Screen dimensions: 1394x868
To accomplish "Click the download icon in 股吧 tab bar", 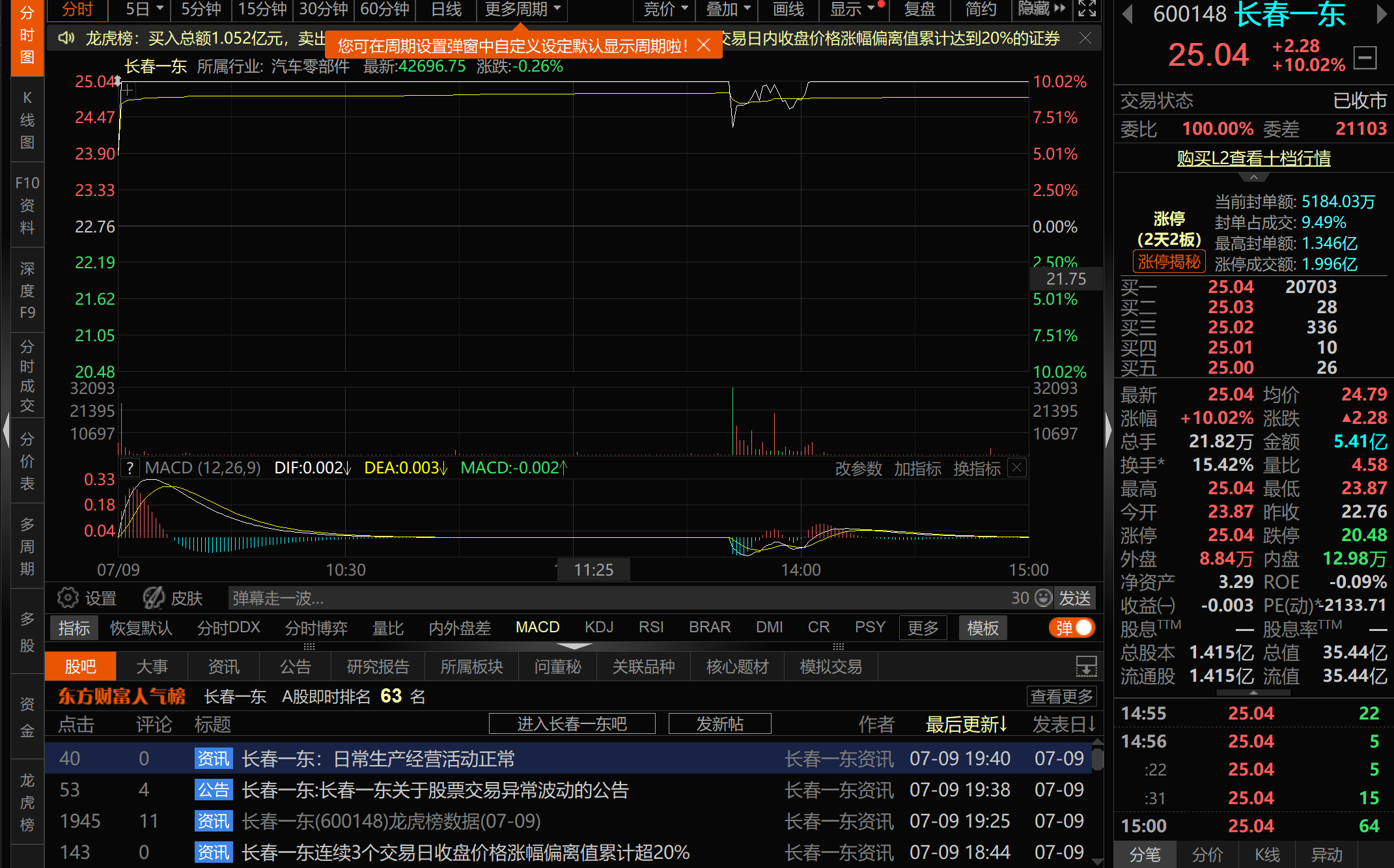I will point(1086,666).
